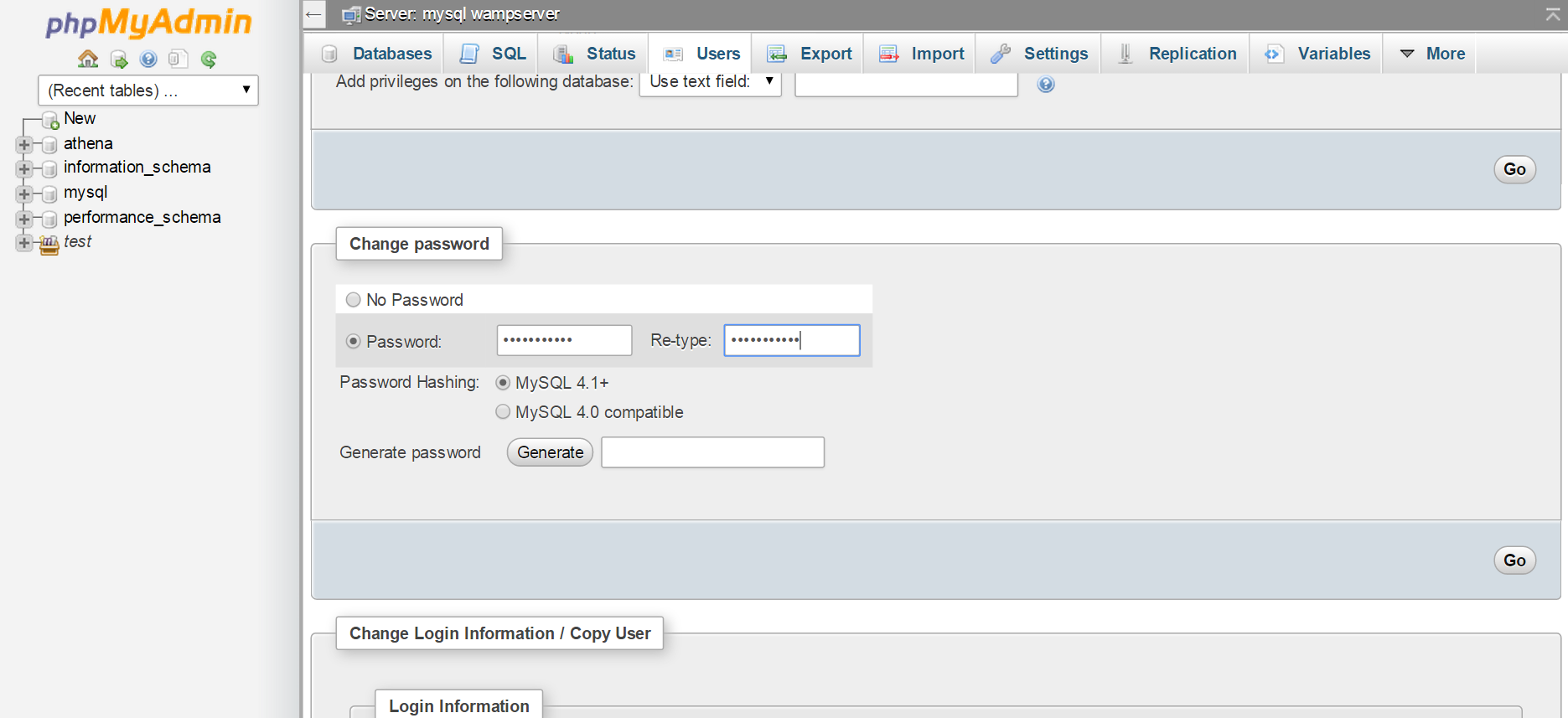Collapse the top menu with chevron icon
The width and height of the screenshot is (1568, 718).
point(1553,14)
